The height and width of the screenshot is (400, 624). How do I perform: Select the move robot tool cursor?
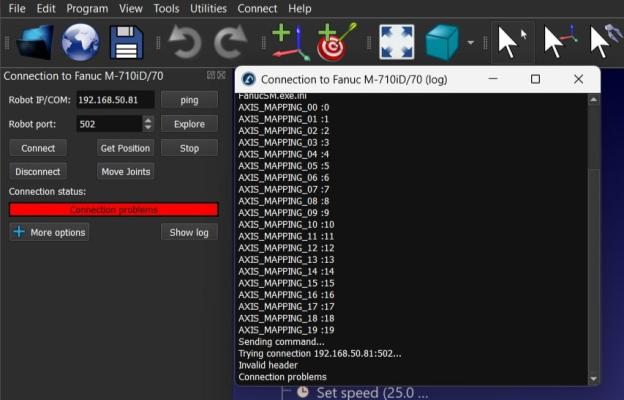click(606, 43)
